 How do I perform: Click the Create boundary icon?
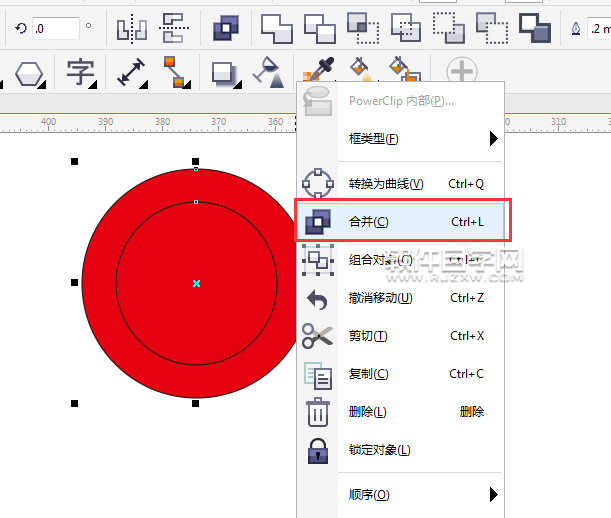535,28
